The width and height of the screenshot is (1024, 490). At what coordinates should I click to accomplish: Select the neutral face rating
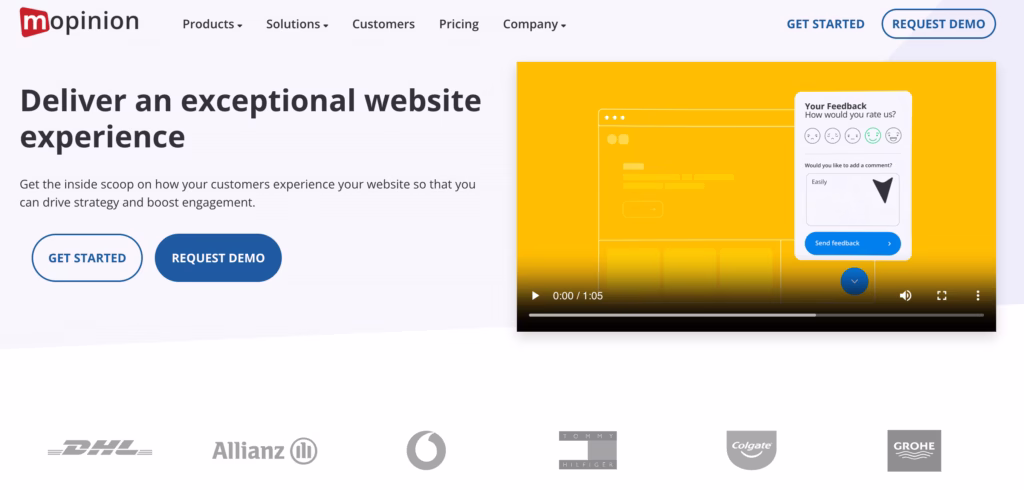(853, 136)
